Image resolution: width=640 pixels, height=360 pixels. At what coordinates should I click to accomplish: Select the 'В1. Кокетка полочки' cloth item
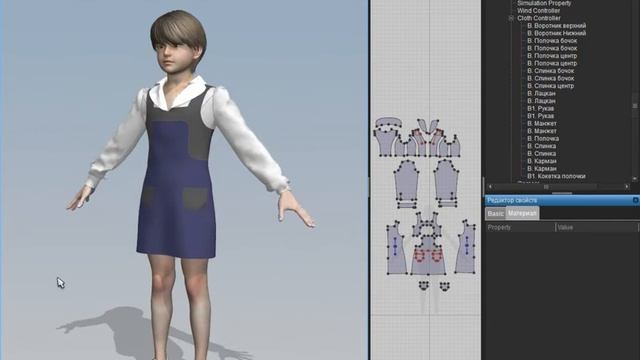click(x=556, y=176)
